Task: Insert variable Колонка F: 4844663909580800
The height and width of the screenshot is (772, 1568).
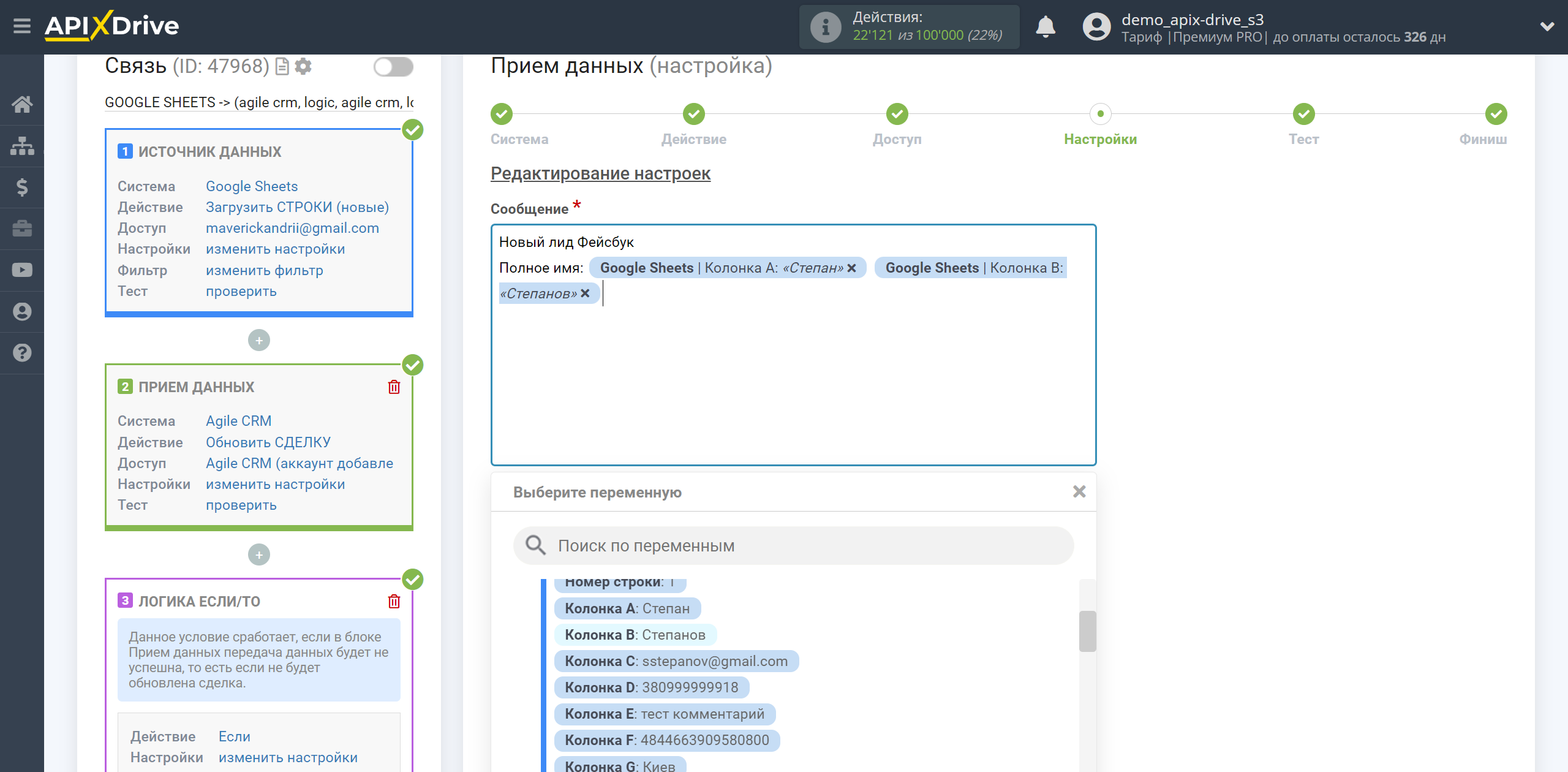Action: [x=667, y=740]
